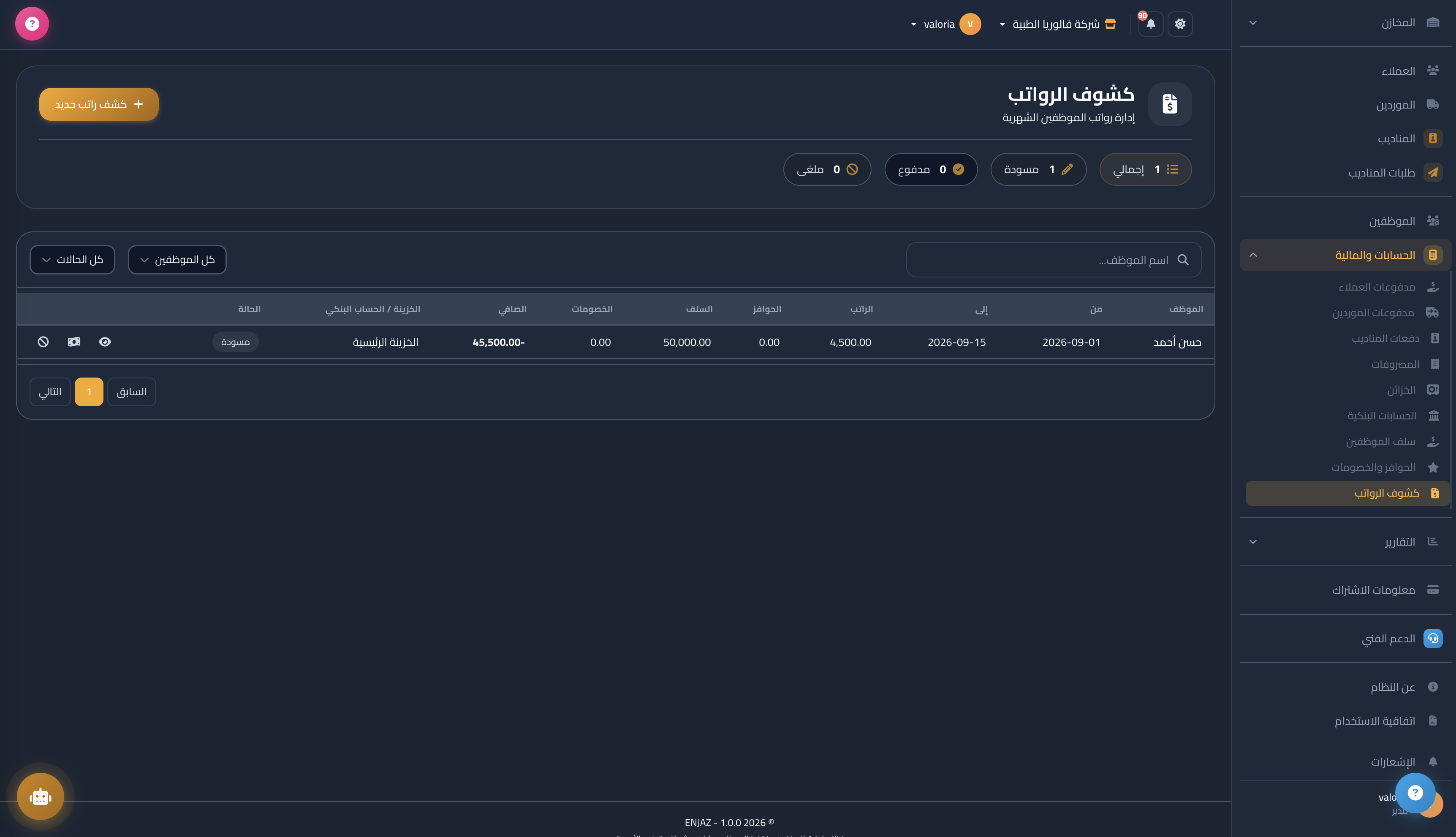Open the كل الموظفين dropdown filter

(177, 260)
